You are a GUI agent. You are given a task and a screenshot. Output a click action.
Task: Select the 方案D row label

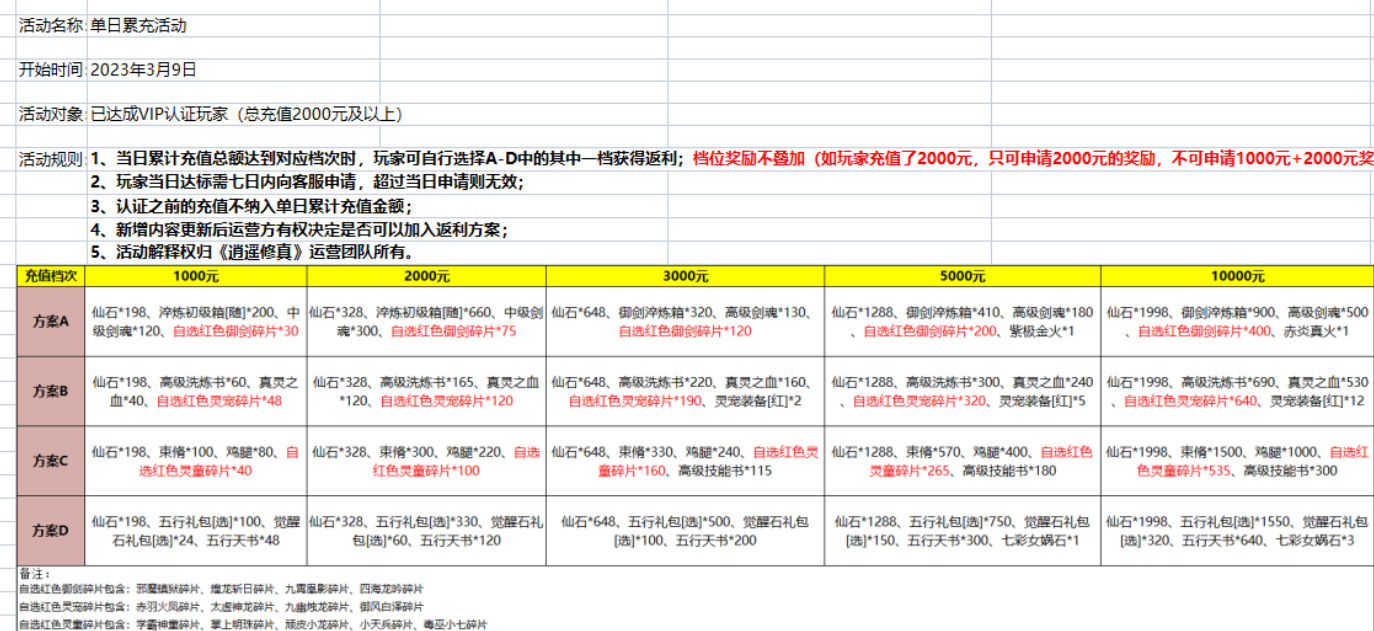click(51, 531)
